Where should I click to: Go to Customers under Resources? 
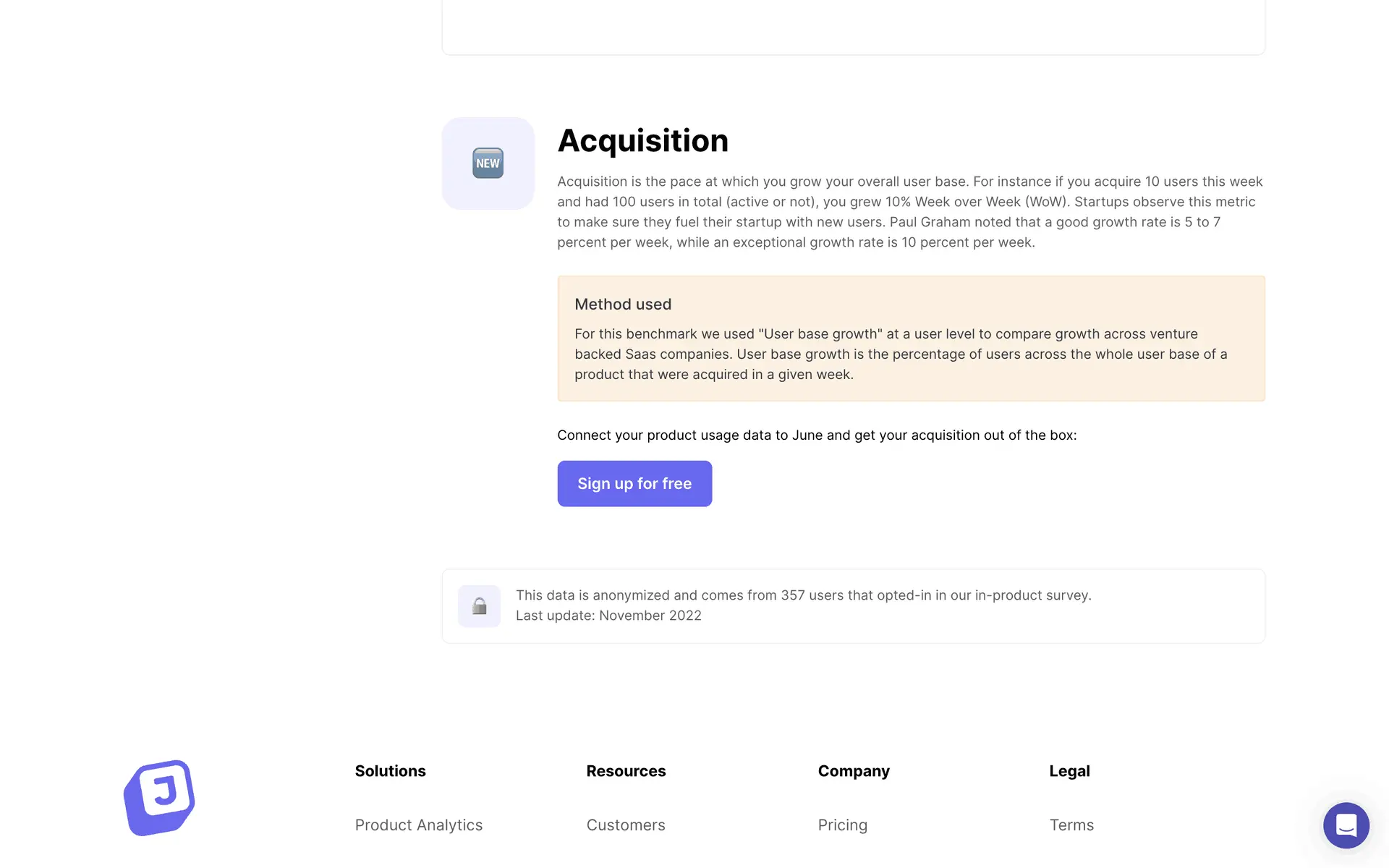tap(625, 825)
